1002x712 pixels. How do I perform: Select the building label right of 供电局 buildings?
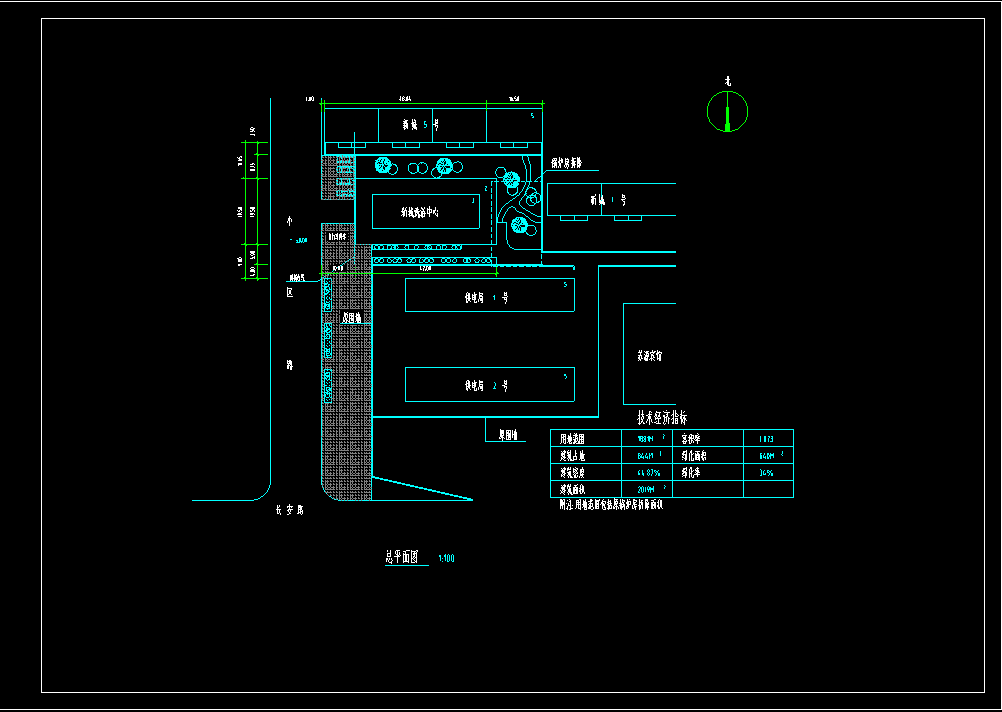click(648, 355)
